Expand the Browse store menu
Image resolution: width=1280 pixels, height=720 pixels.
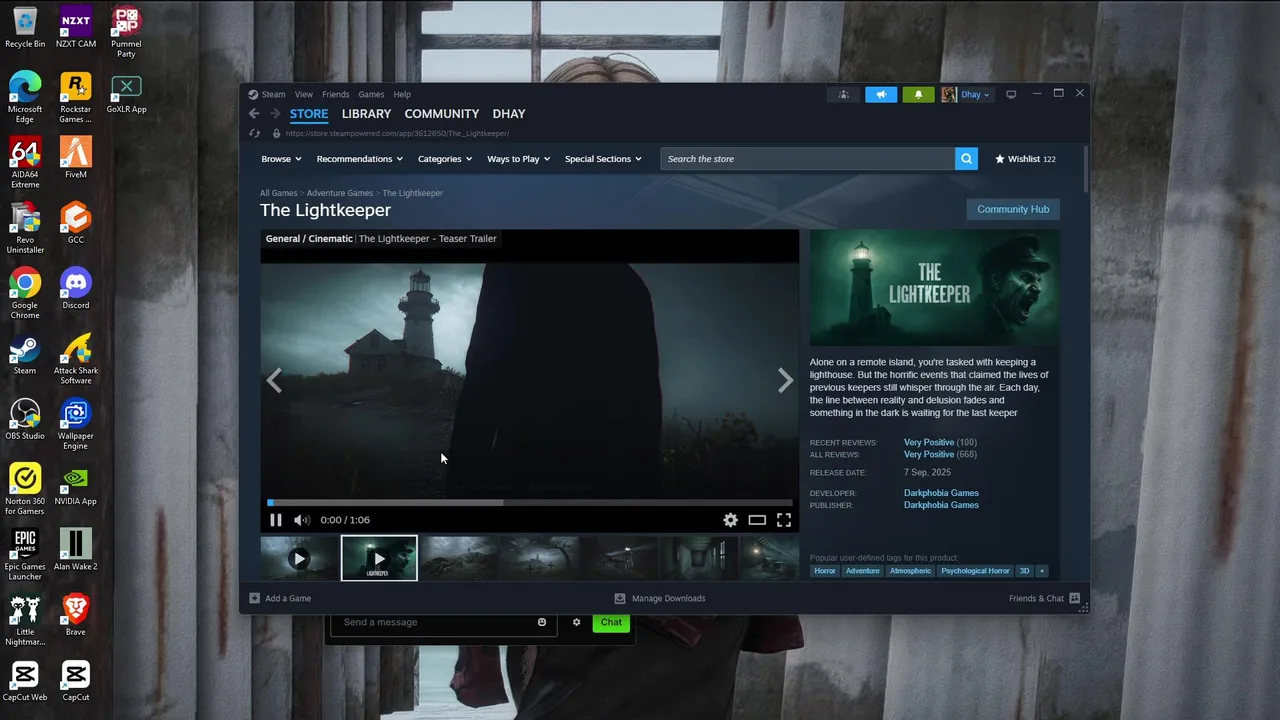click(280, 159)
